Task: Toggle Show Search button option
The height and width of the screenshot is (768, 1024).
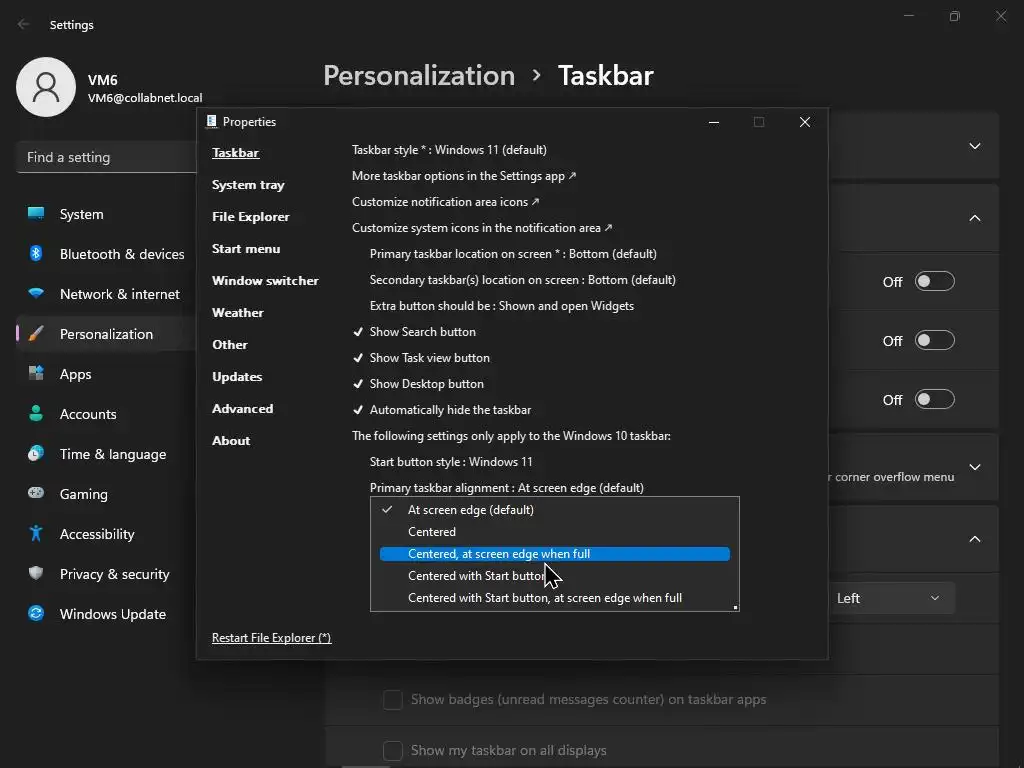Action: 422,332
